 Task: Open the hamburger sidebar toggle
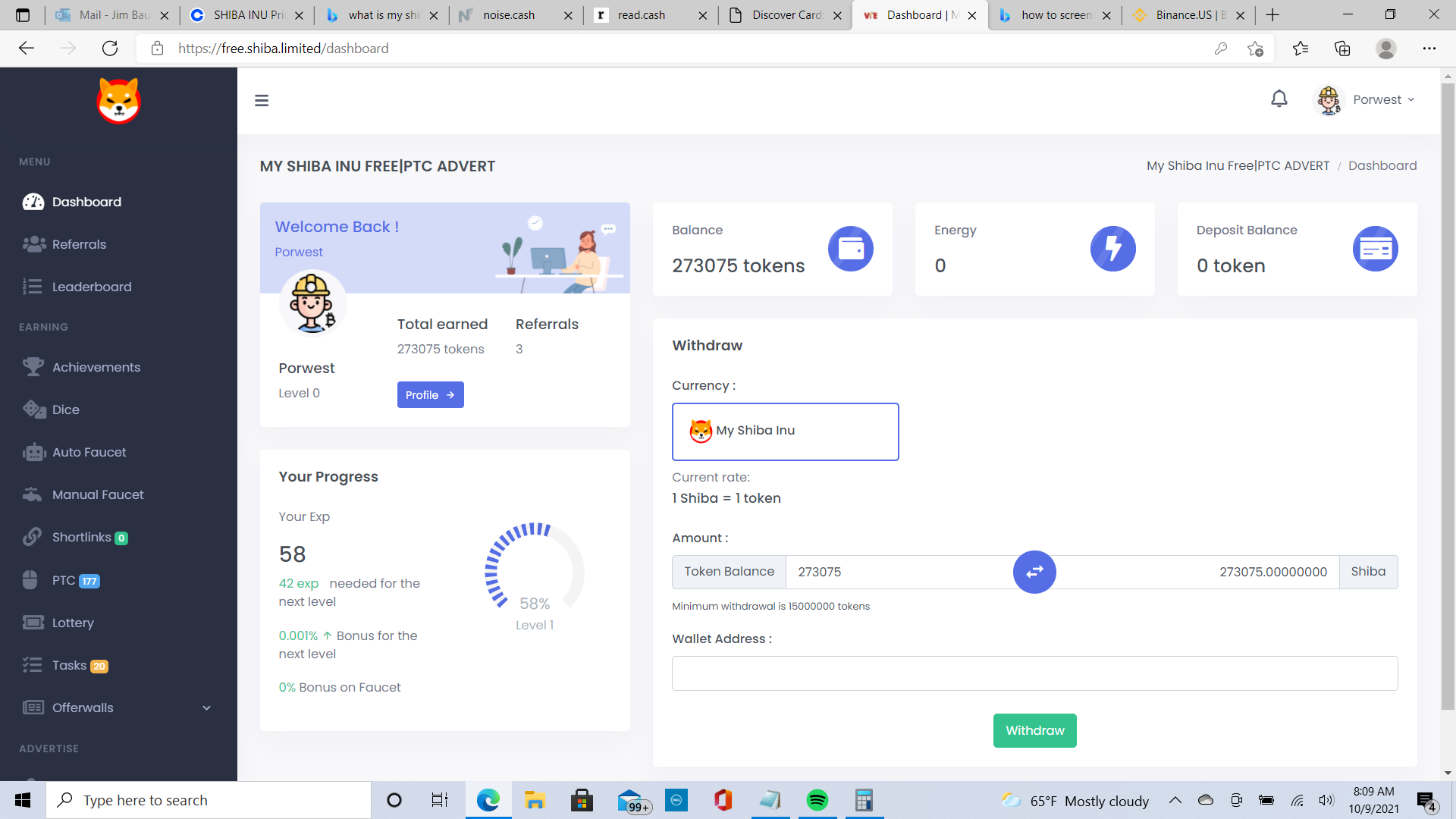tap(262, 100)
